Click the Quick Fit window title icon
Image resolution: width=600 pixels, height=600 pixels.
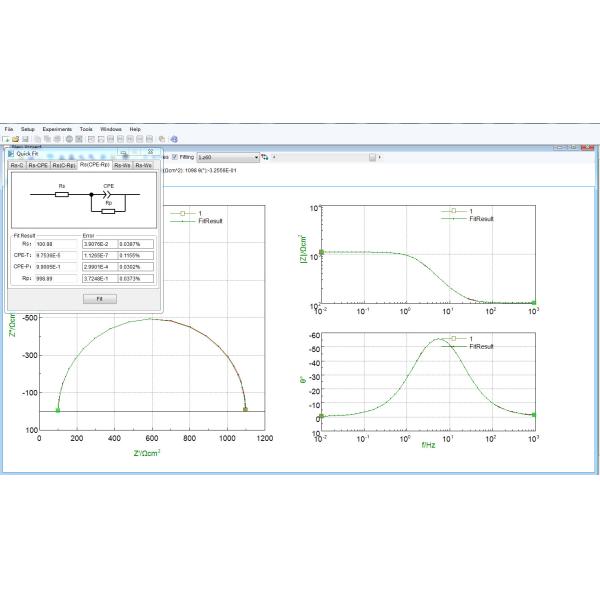point(11,153)
